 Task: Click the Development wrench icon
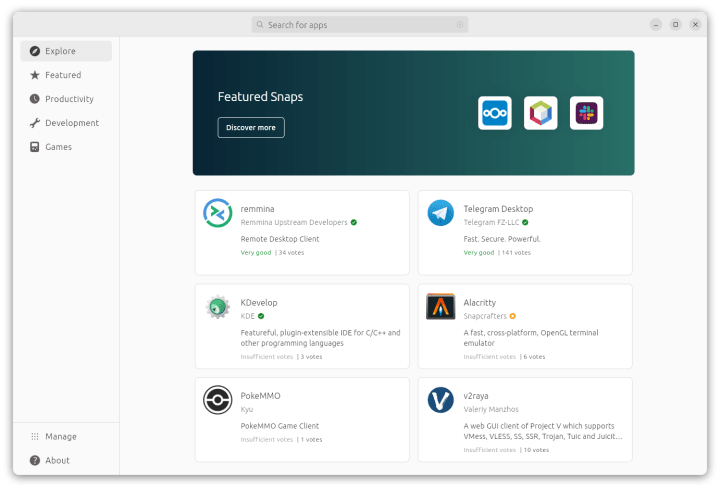coord(35,123)
